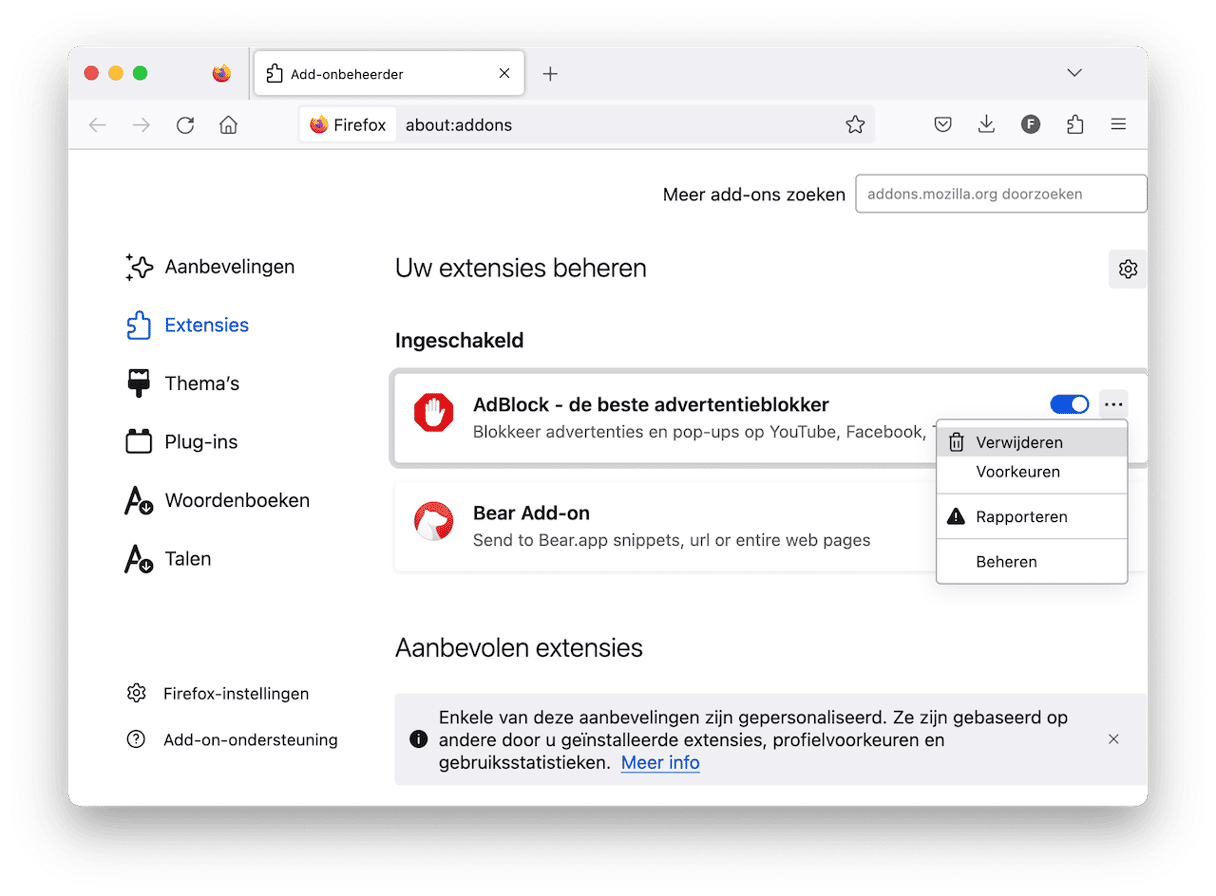1216x896 pixels.
Task: Select Voorkeuren in the AdBlock menu
Action: (1017, 472)
